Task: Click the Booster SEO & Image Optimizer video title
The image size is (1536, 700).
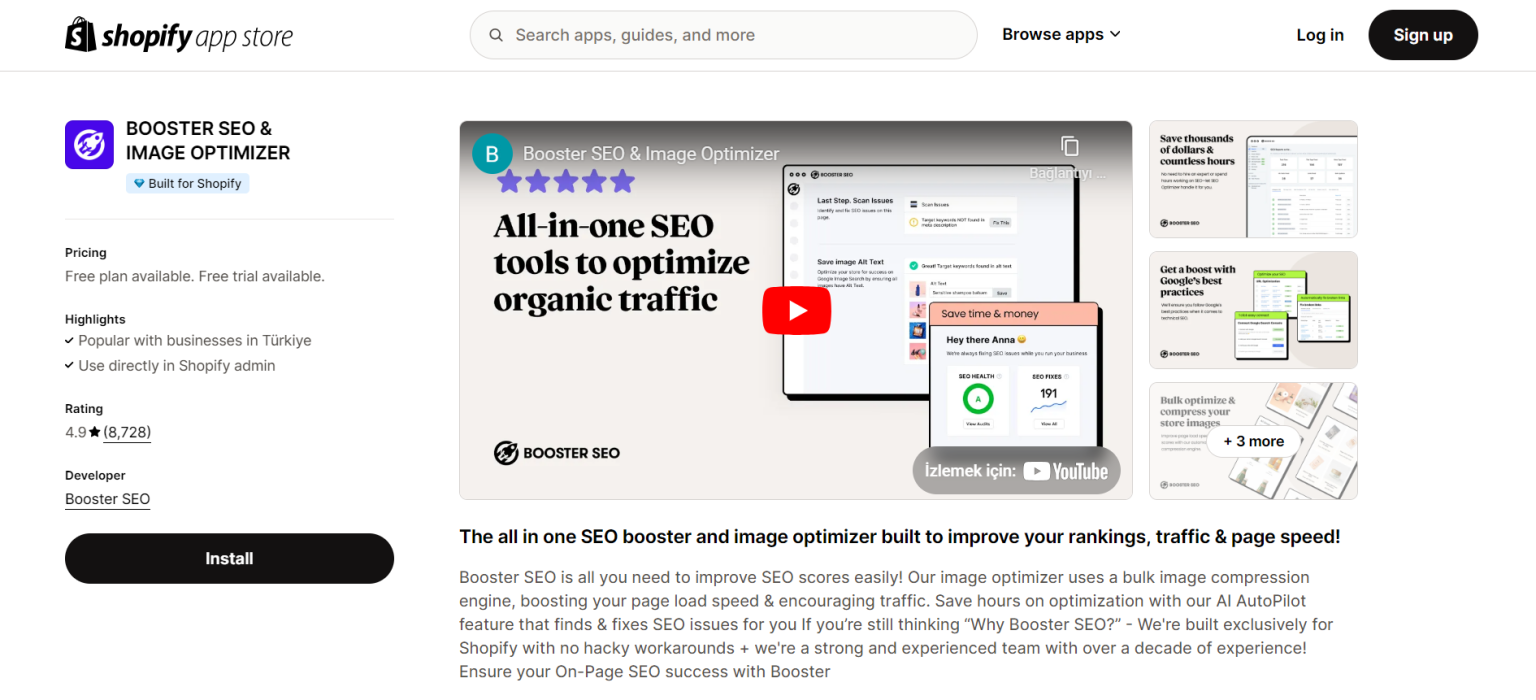Action: pyautogui.click(x=651, y=154)
